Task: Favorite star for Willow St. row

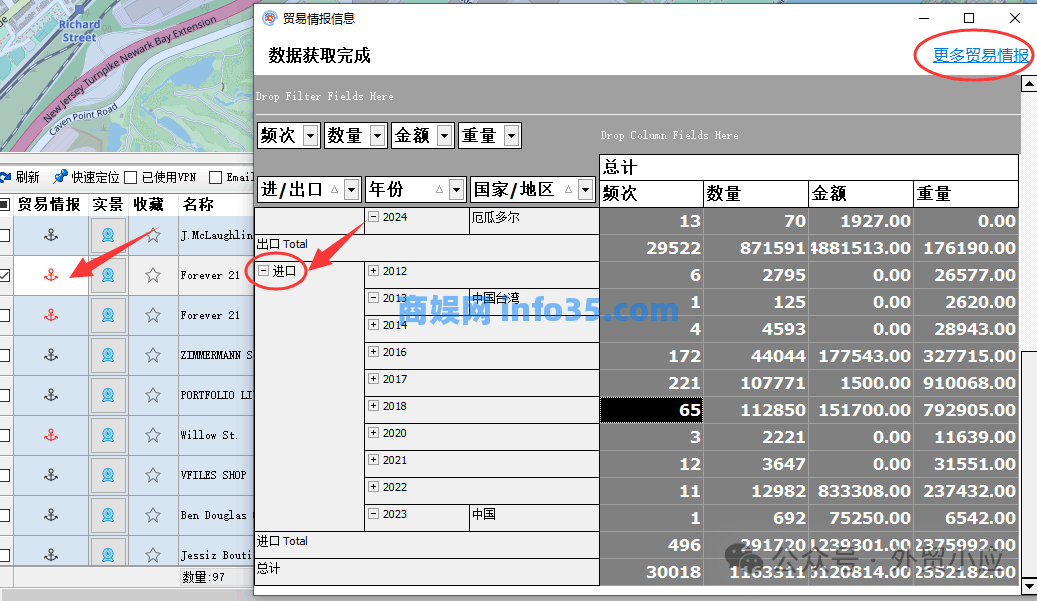Action: click(x=153, y=435)
